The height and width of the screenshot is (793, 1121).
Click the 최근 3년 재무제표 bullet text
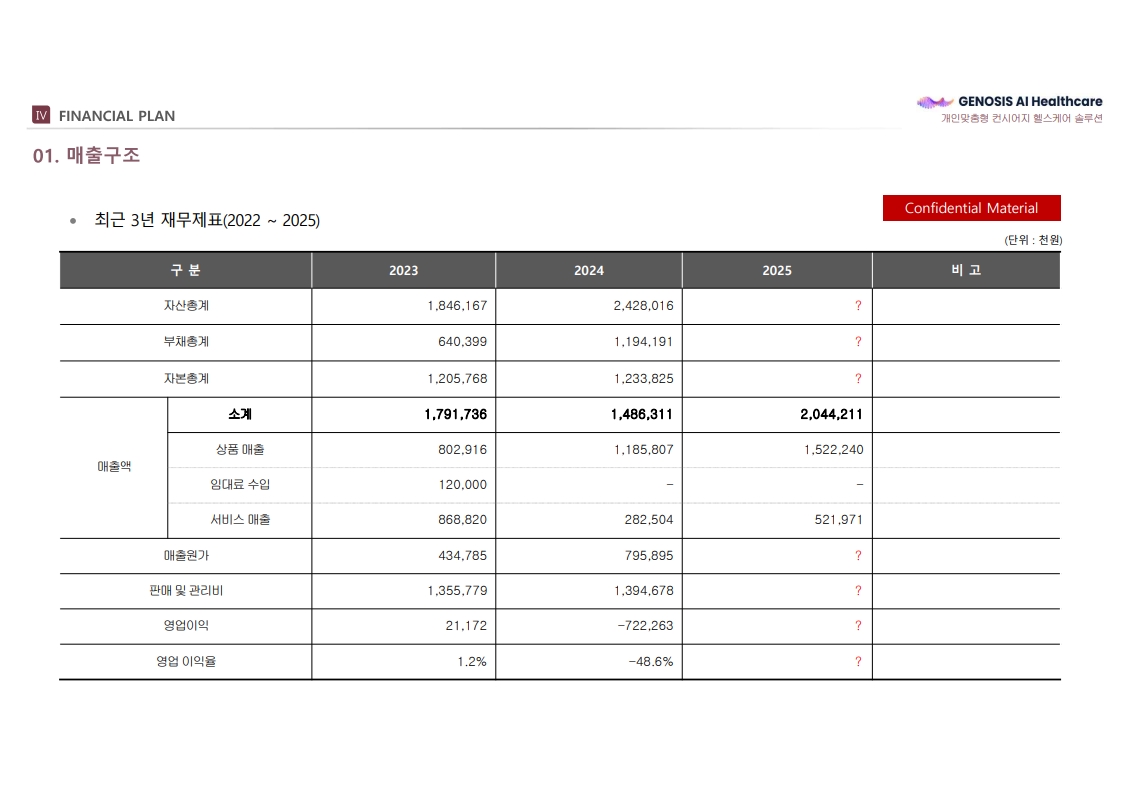[207, 220]
